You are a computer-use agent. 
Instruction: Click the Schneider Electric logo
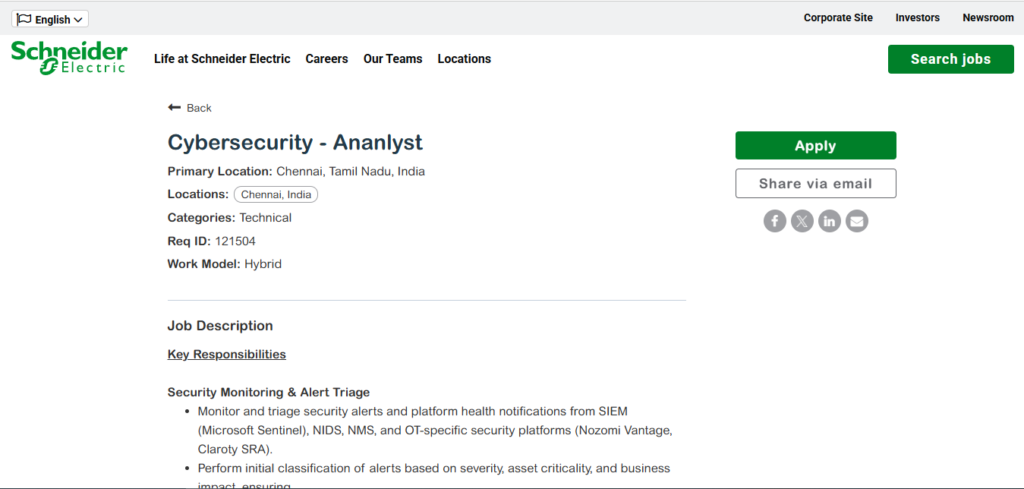pos(69,58)
